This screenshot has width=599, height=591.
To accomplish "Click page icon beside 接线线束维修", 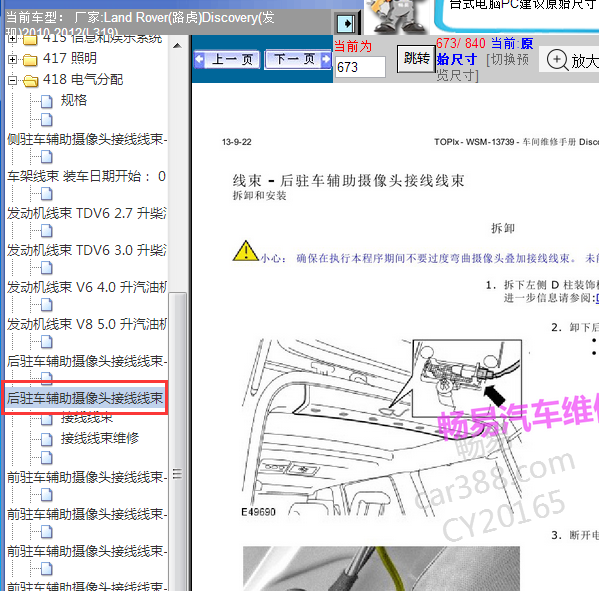I will [x=47, y=439].
